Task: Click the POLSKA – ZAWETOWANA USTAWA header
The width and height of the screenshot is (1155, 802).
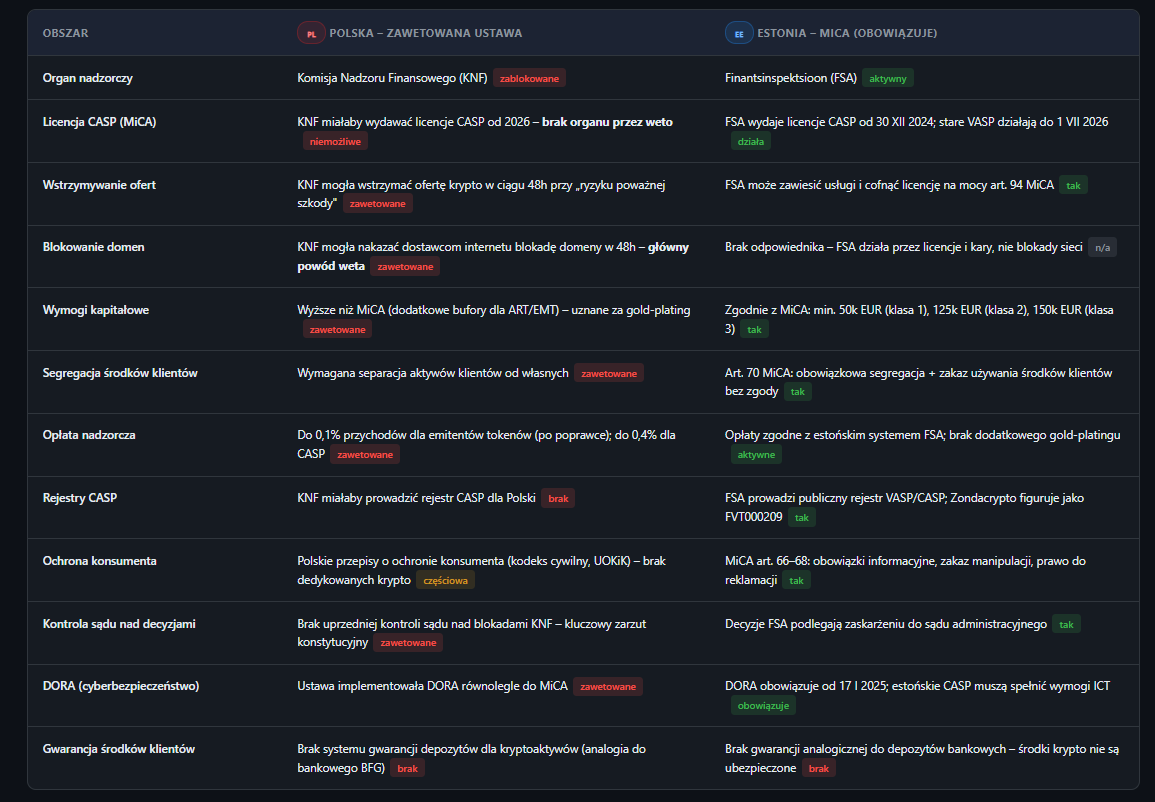Action: coord(426,33)
